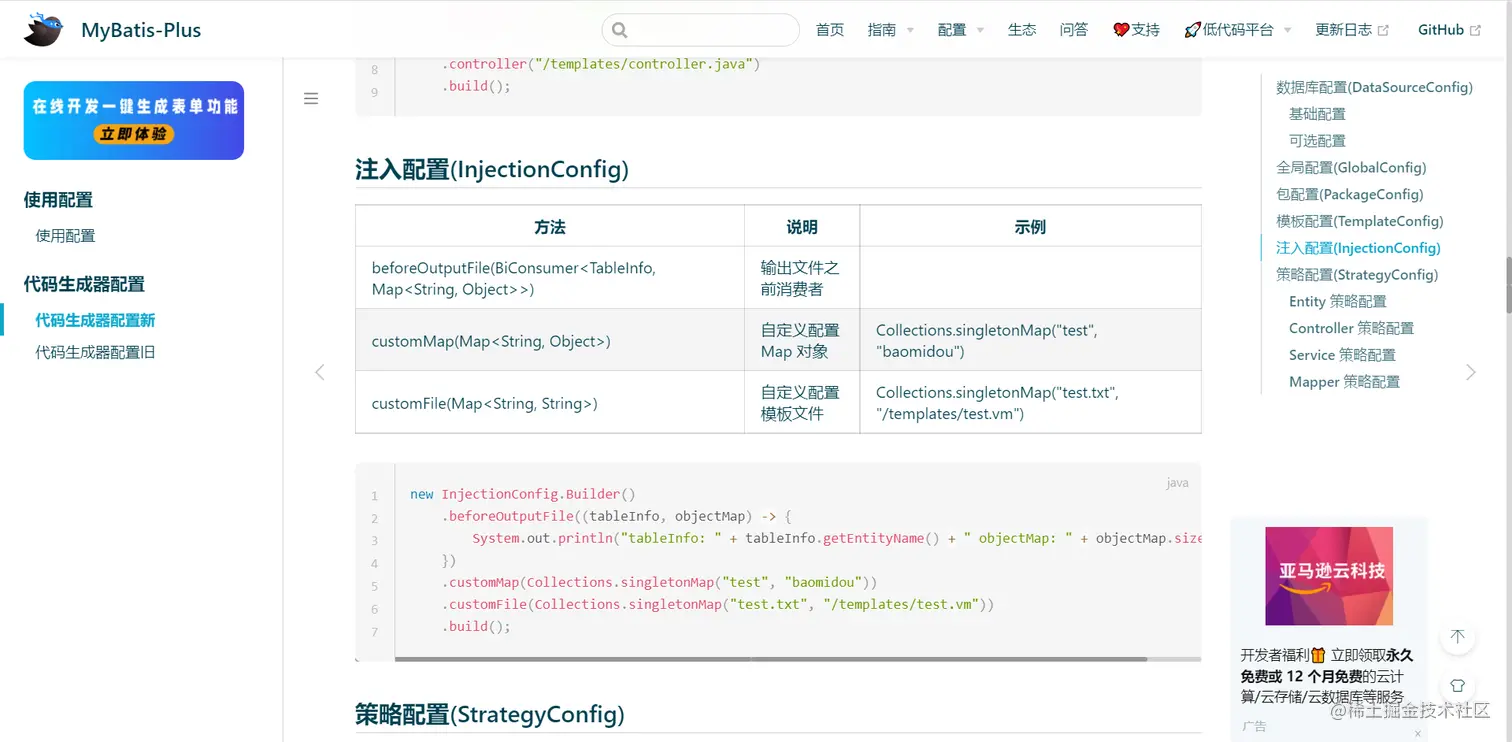Open the 指南 nav menu
This screenshot has width=1512, height=742.
pos(882,30)
